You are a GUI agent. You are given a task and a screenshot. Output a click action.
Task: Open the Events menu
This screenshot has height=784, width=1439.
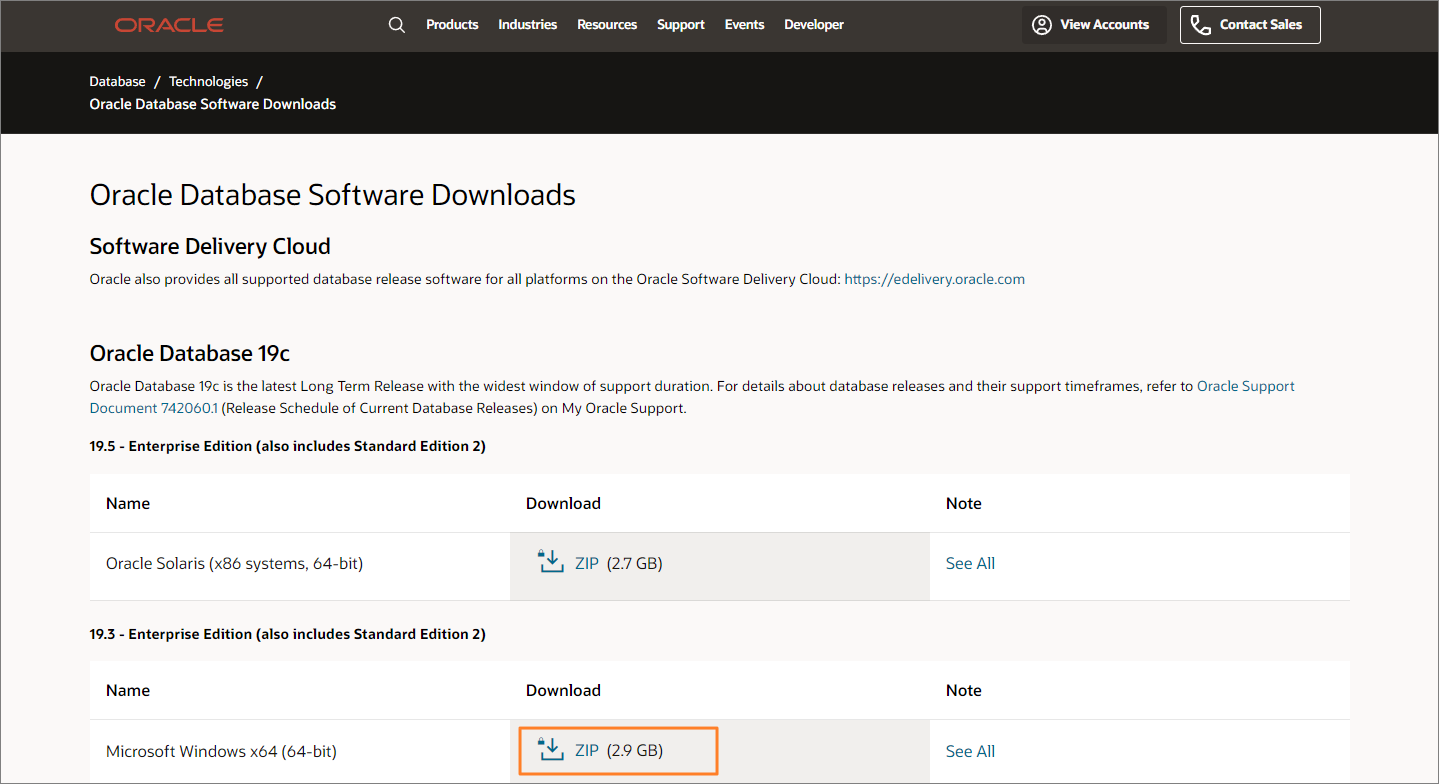(x=744, y=25)
